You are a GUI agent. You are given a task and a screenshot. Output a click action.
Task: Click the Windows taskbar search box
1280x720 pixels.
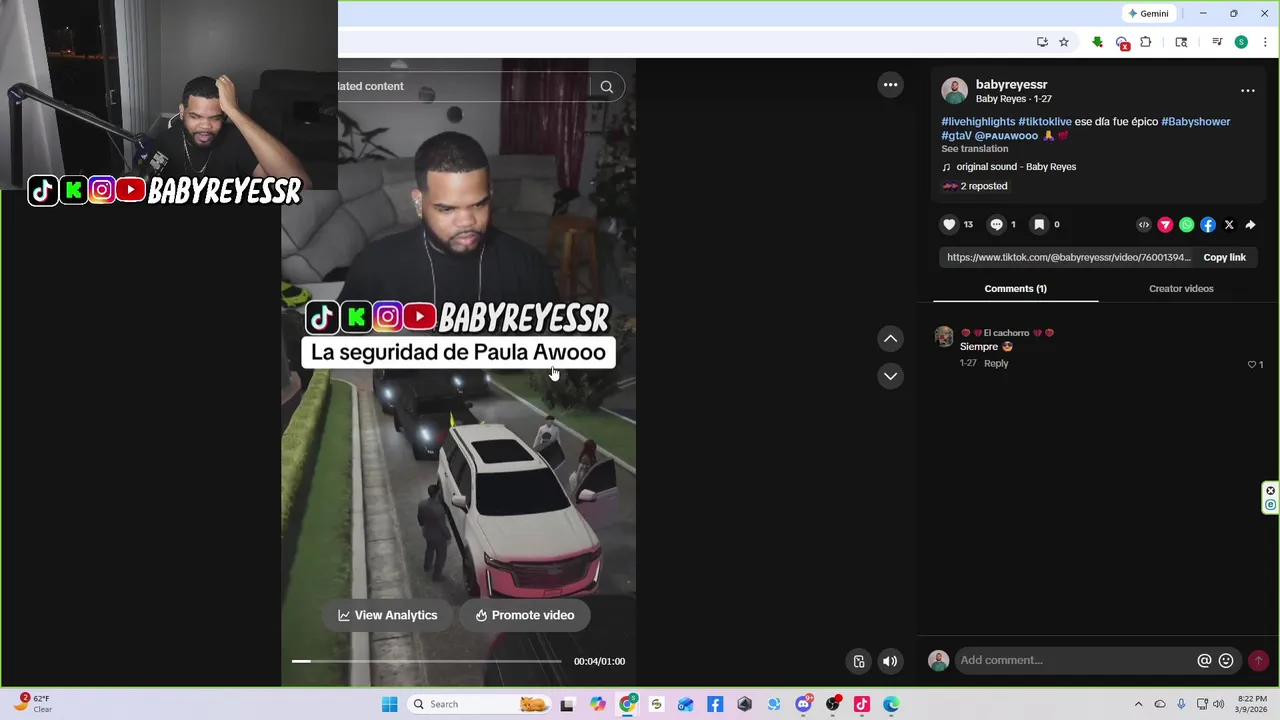pos(479,705)
